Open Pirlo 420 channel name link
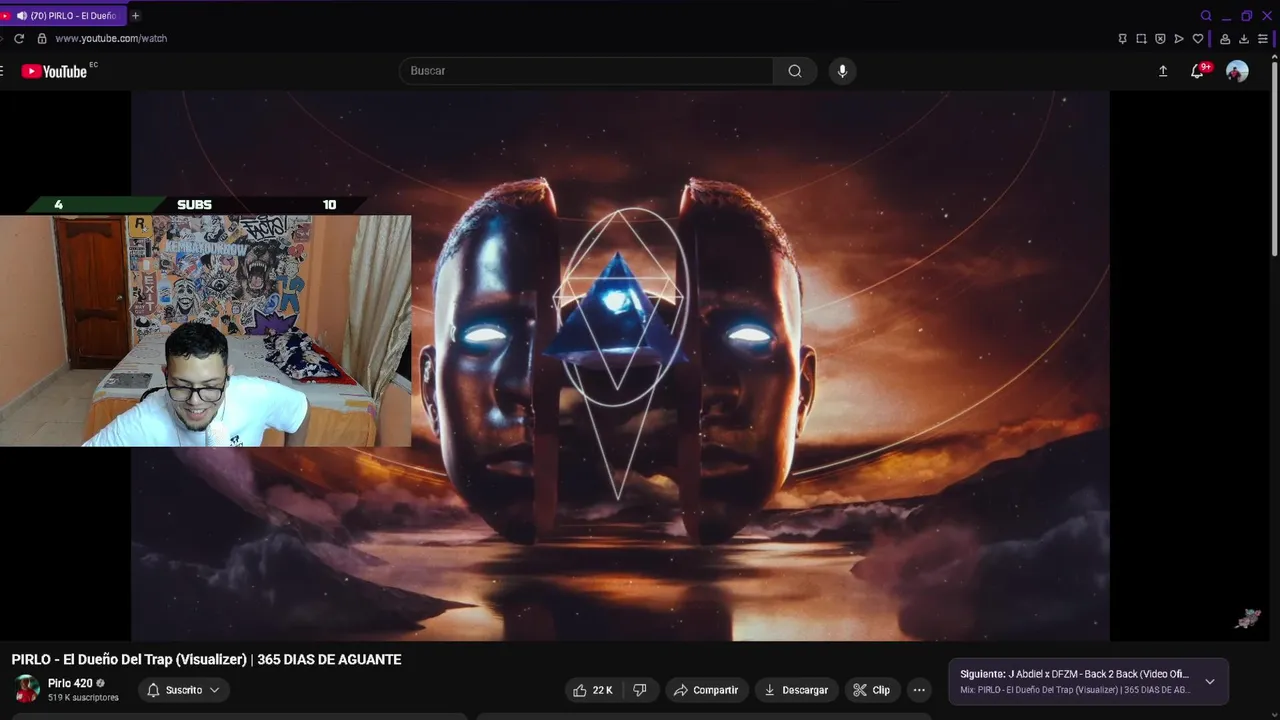Screen dimensions: 1280x720 (70, 684)
